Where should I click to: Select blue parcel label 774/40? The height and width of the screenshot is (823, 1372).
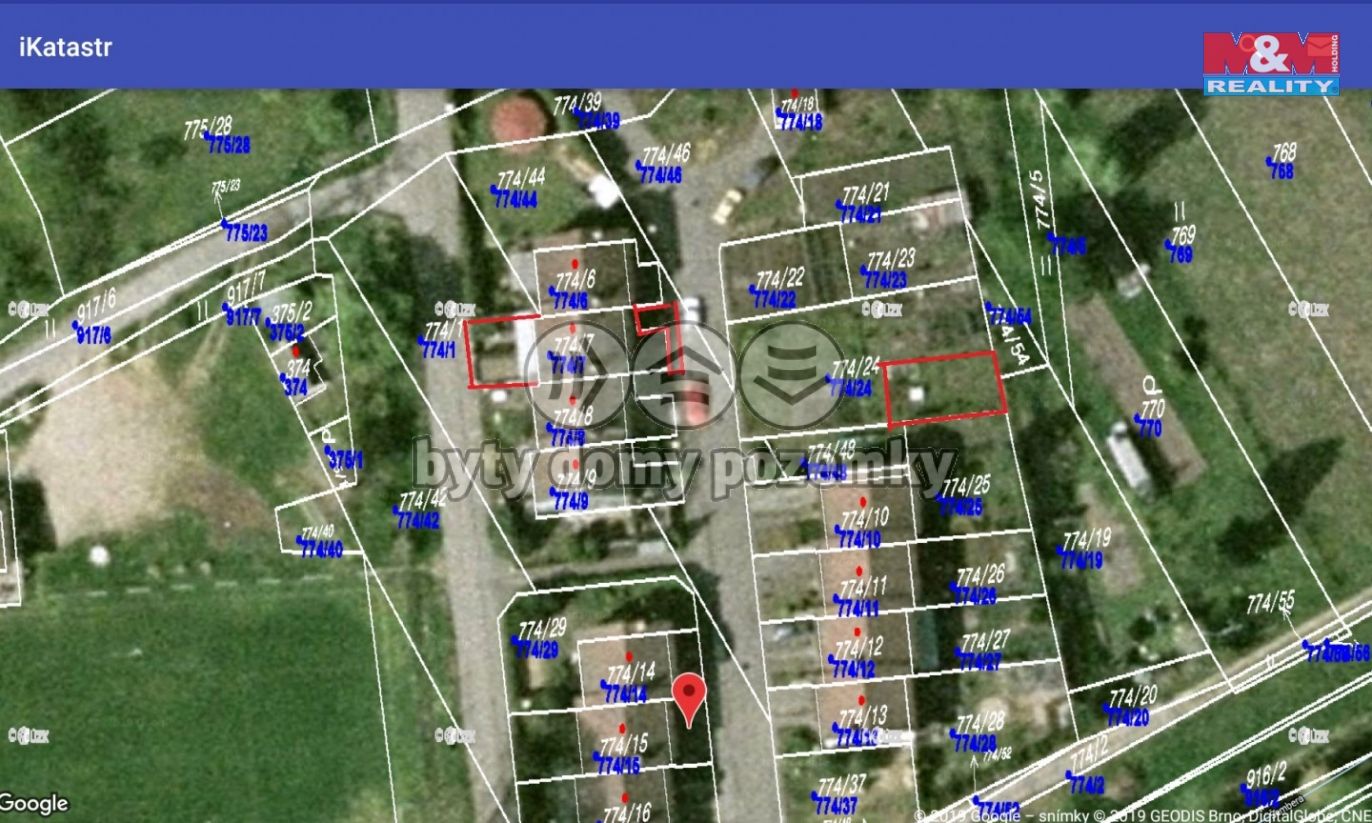click(x=320, y=548)
